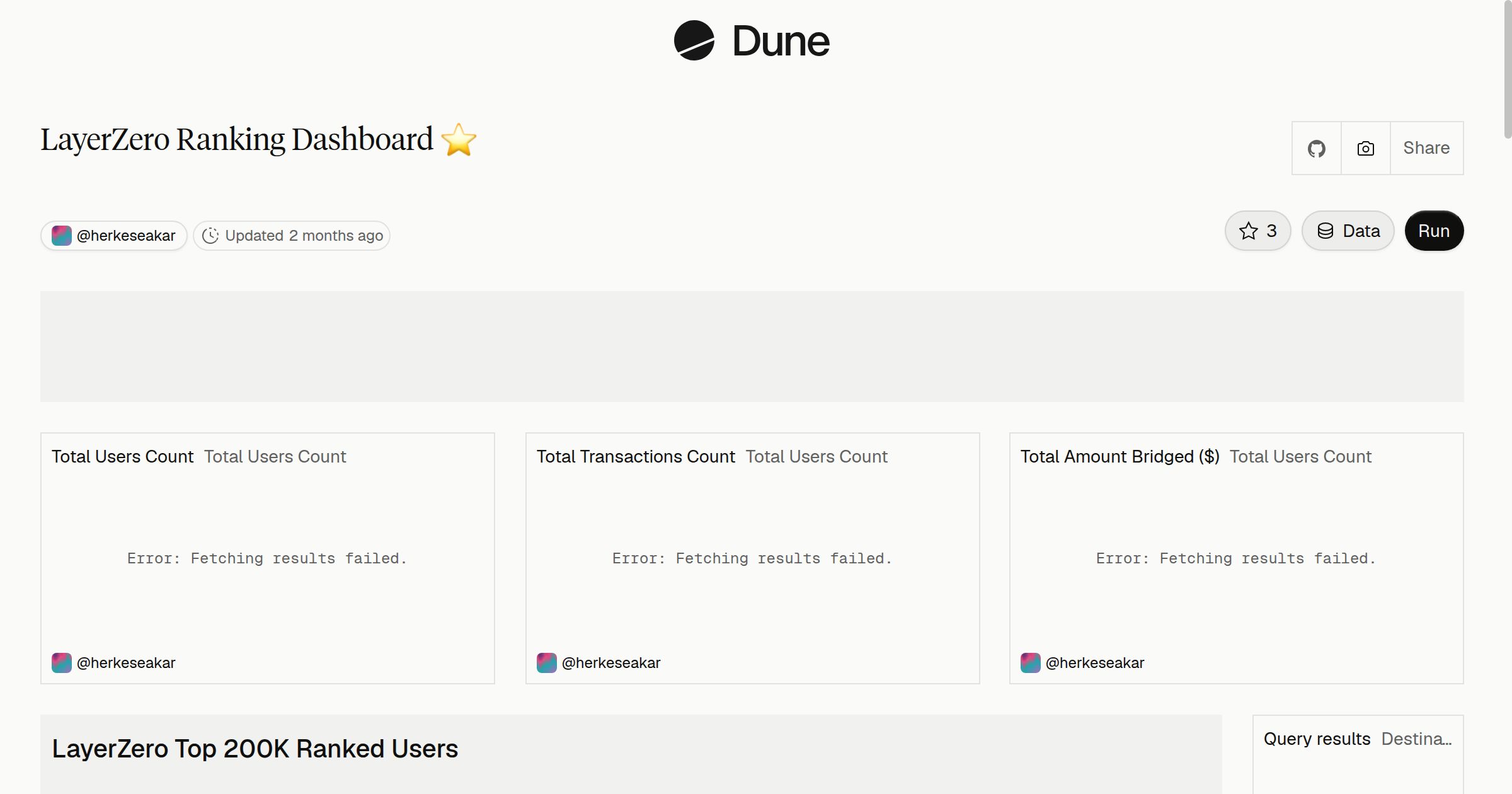Click the star emoji next to dashboard title
This screenshot has height=794, width=1512.
pos(459,139)
